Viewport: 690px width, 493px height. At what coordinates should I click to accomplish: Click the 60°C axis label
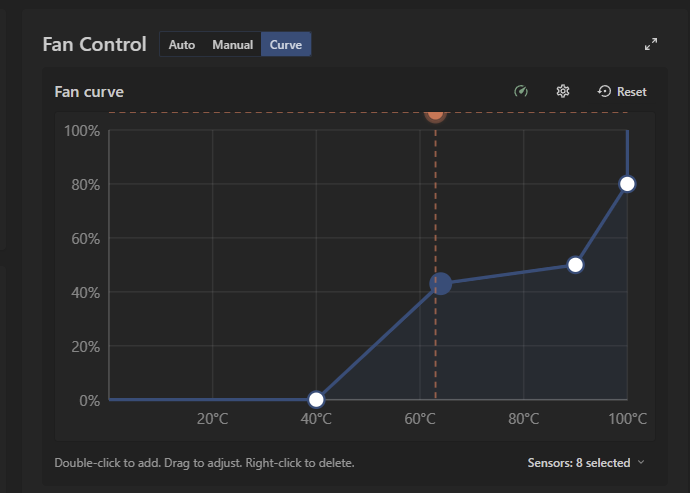[x=420, y=418]
